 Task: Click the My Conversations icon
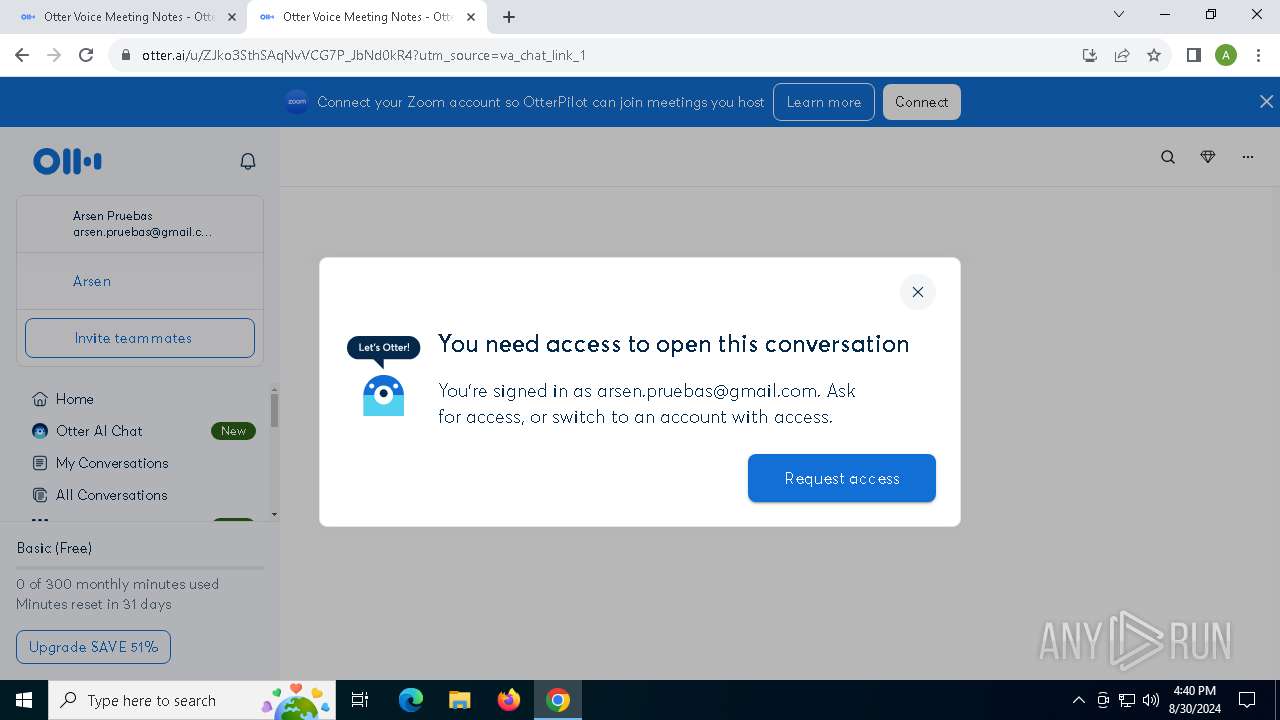coord(40,463)
